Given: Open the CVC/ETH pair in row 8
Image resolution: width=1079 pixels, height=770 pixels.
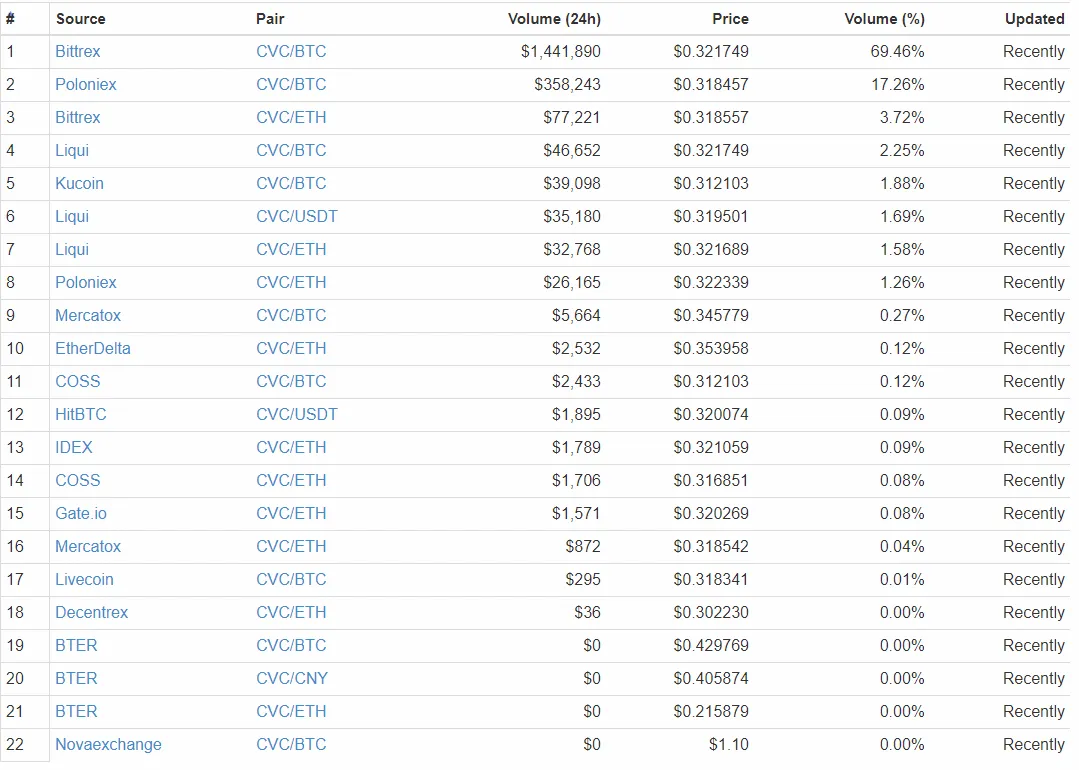Looking at the screenshot, I should pyautogui.click(x=291, y=283).
